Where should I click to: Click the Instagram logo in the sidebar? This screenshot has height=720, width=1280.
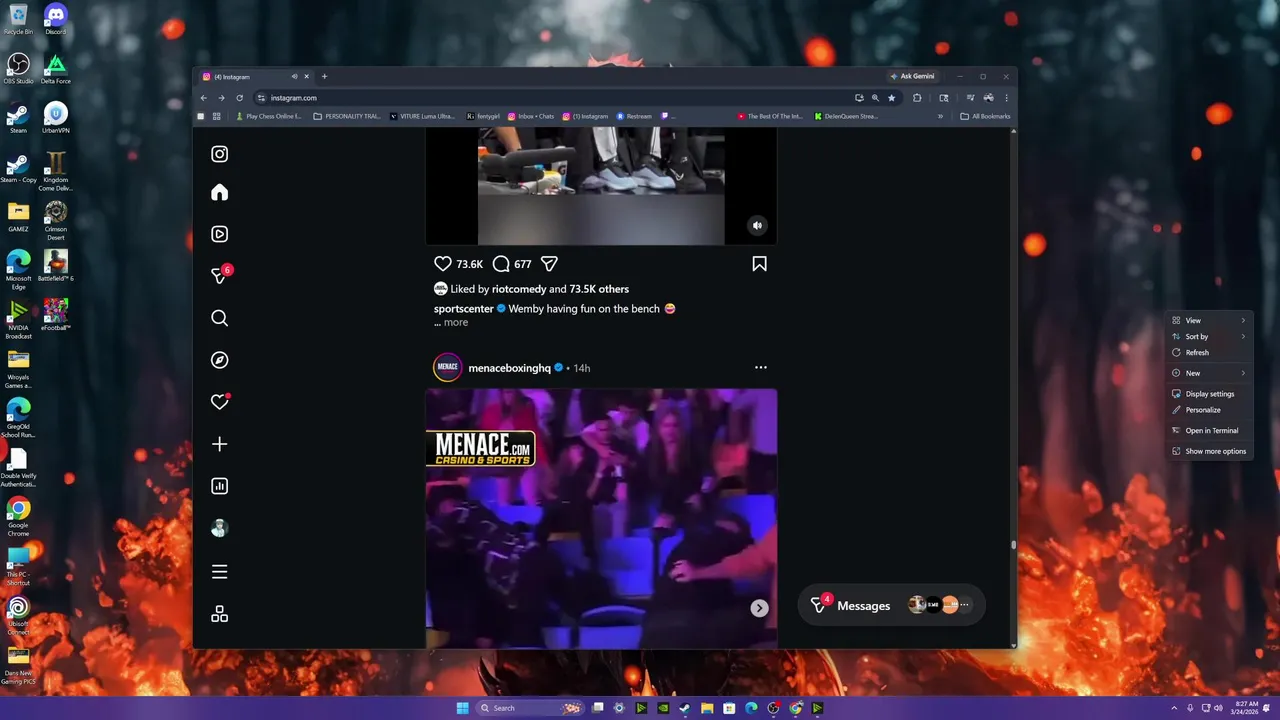(x=220, y=154)
